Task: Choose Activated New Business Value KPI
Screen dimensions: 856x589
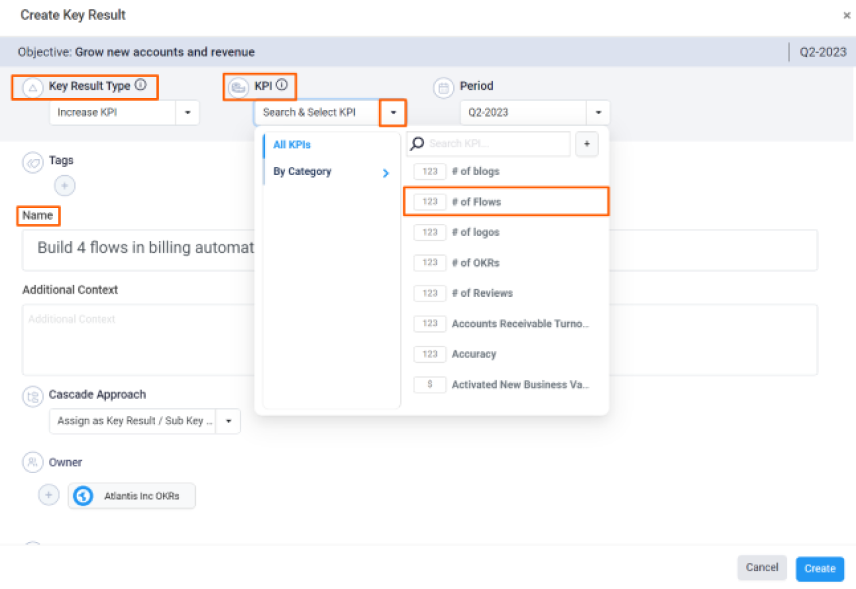Action: [506, 384]
